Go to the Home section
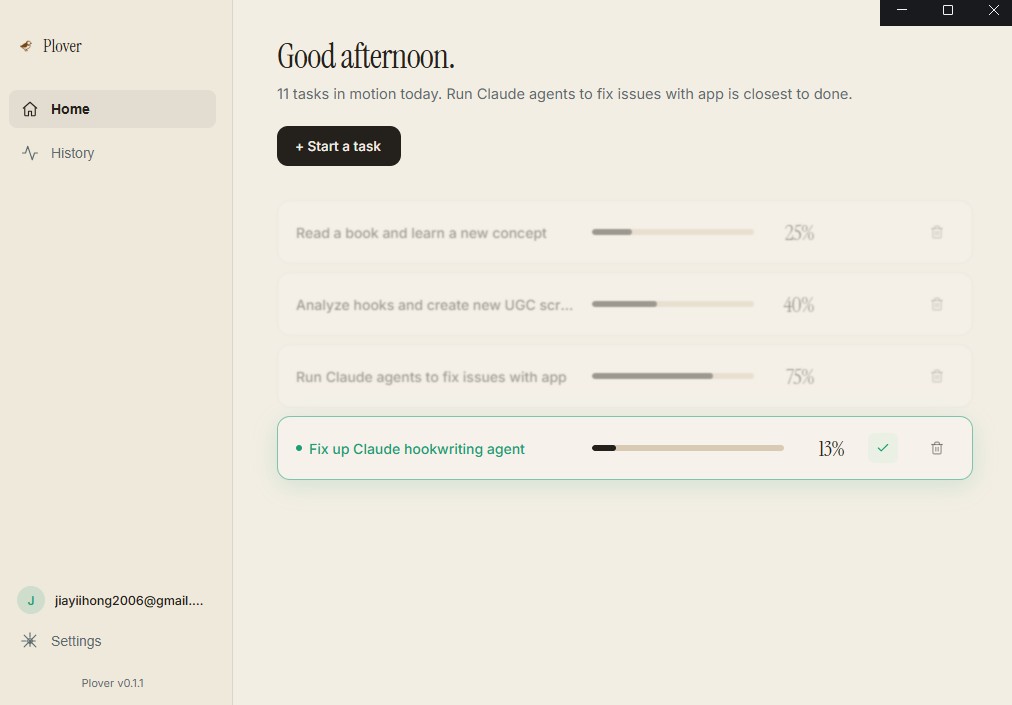The width and height of the screenshot is (1012, 705). point(112,109)
